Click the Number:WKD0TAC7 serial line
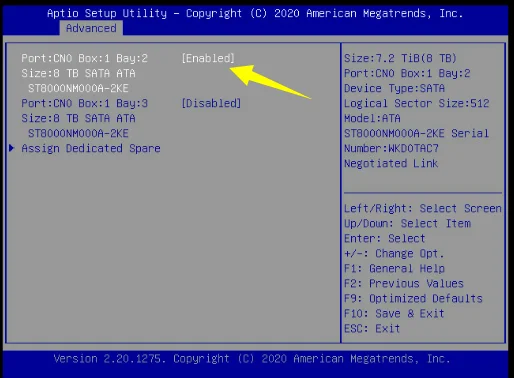 pyautogui.click(x=391, y=148)
